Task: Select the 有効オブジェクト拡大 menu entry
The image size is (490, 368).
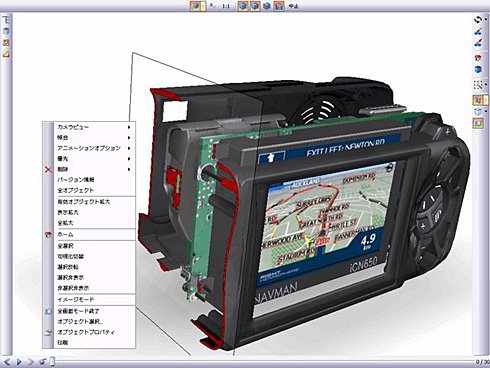Action: coord(89,202)
